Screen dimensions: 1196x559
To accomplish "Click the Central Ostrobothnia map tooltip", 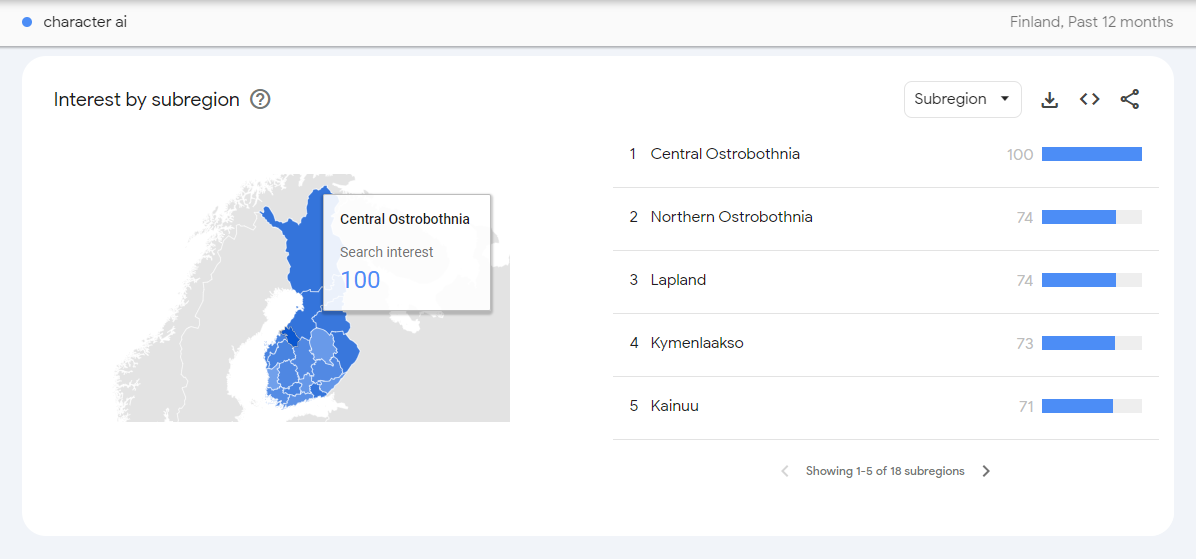I will coord(405,251).
